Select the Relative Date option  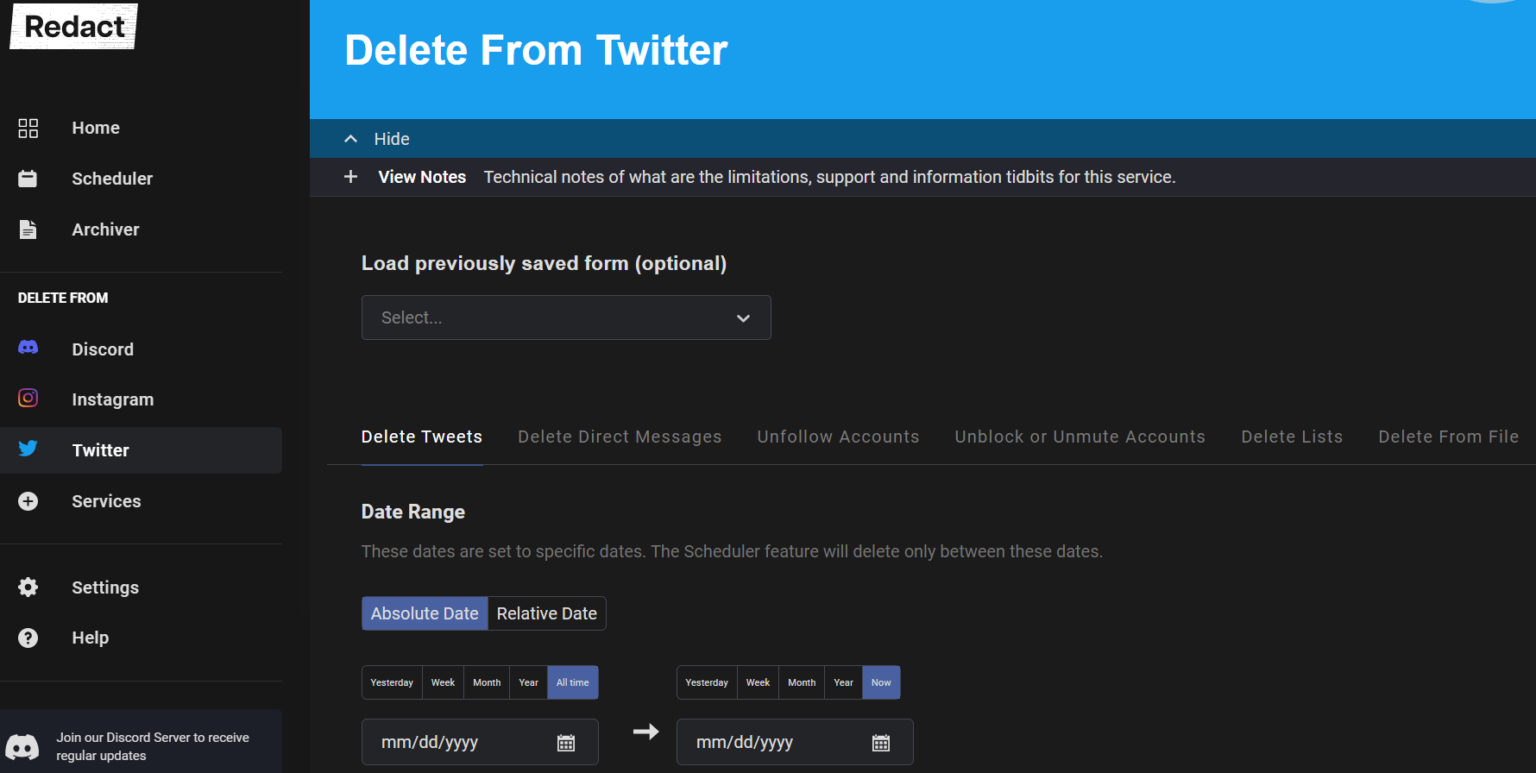(547, 614)
